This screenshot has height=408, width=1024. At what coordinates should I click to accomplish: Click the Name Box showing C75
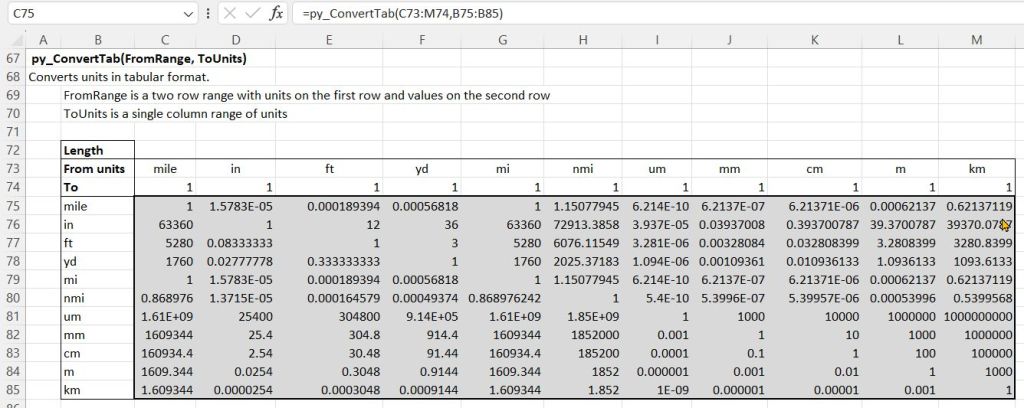tap(90, 15)
